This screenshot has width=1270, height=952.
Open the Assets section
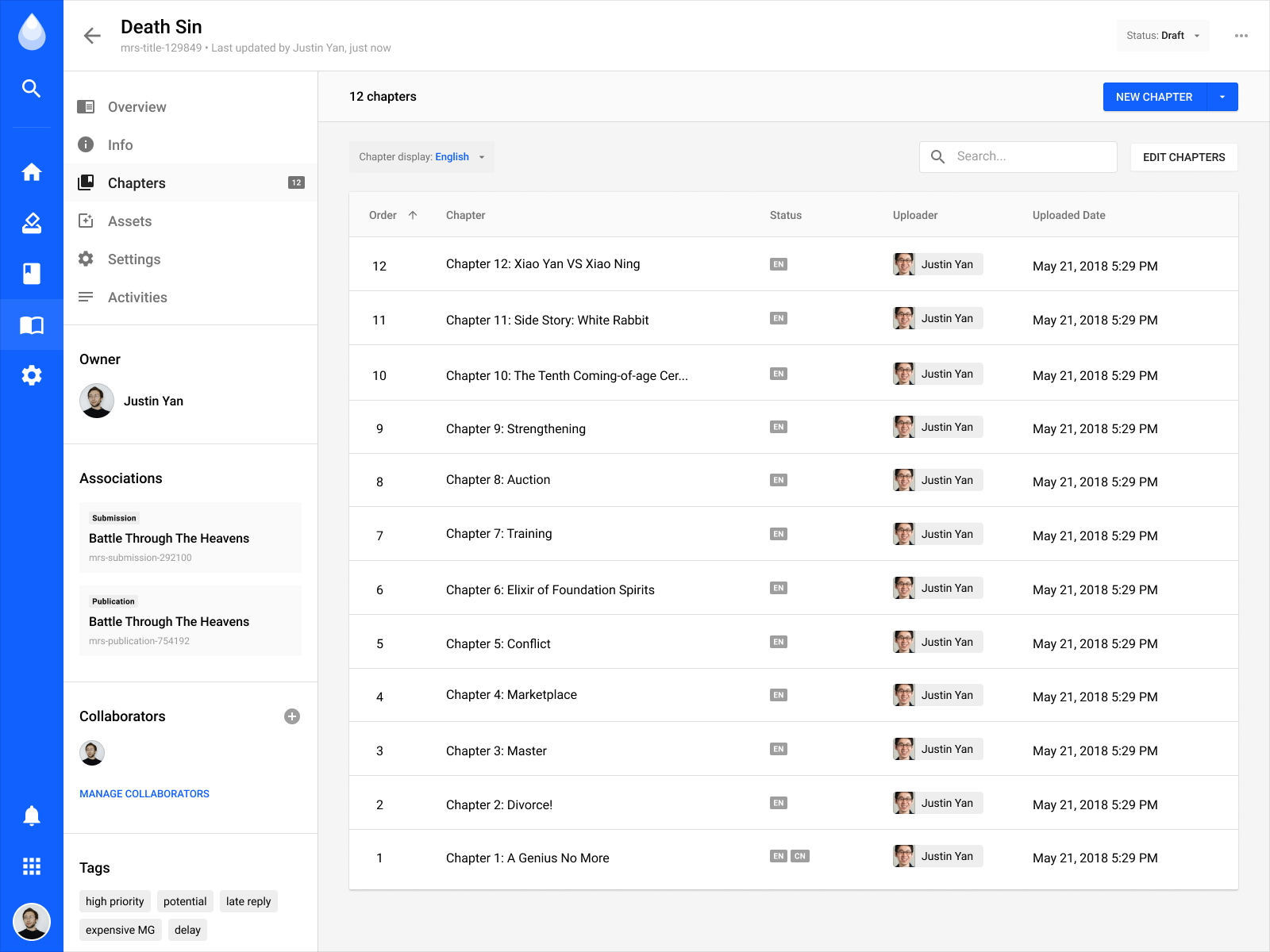point(129,221)
